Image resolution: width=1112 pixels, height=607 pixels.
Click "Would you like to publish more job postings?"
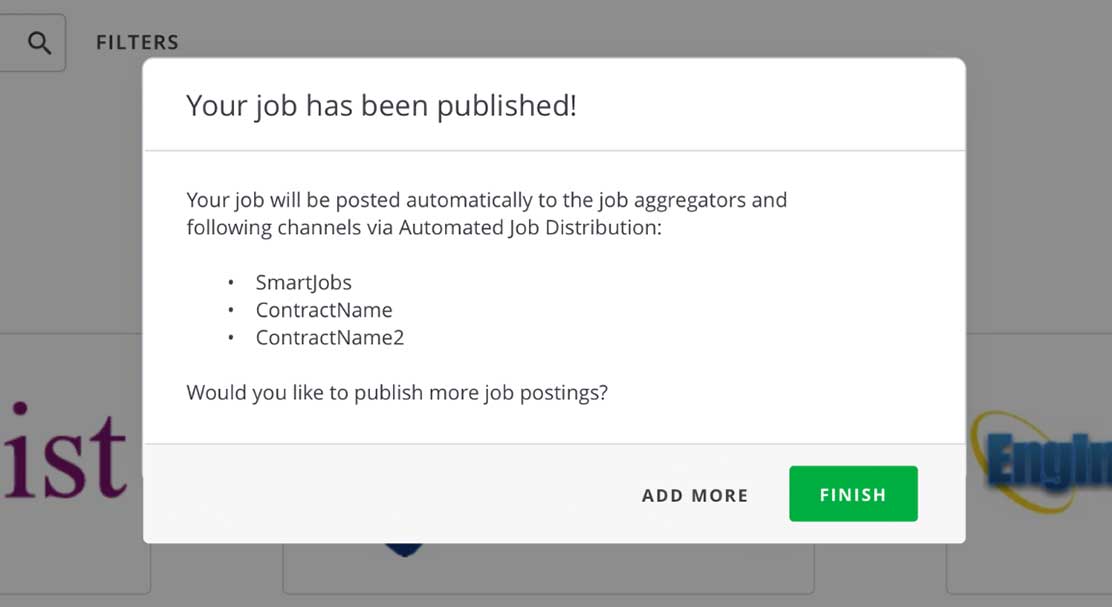pyautogui.click(x=397, y=392)
